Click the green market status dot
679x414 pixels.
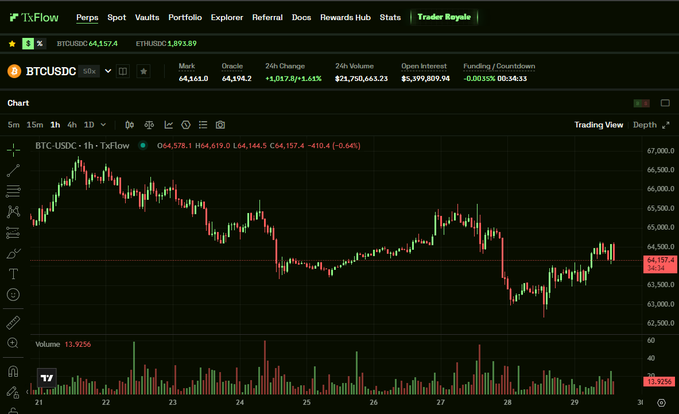point(142,146)
